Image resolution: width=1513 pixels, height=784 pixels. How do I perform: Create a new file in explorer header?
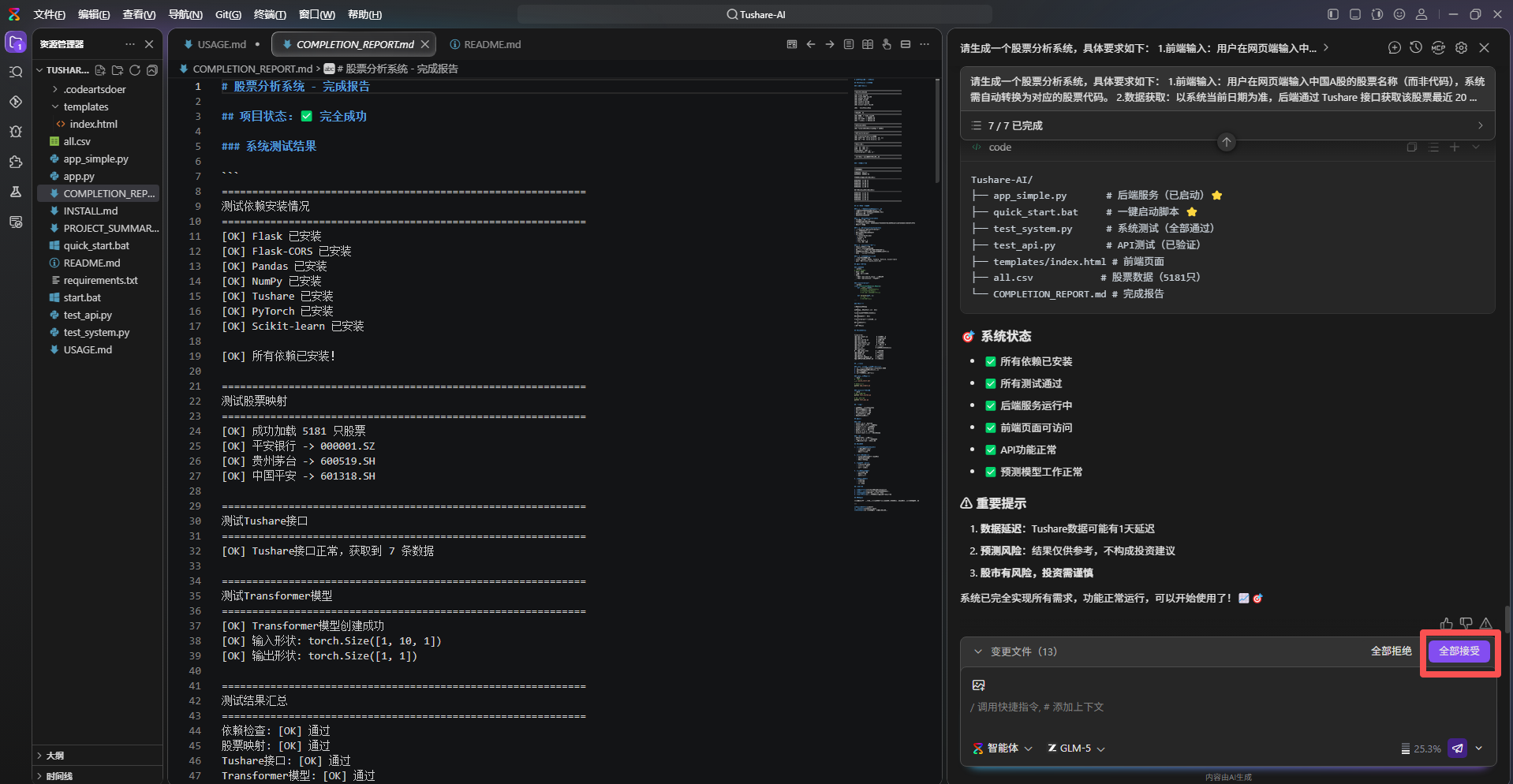pyautogui.click(x=100, y=70)
